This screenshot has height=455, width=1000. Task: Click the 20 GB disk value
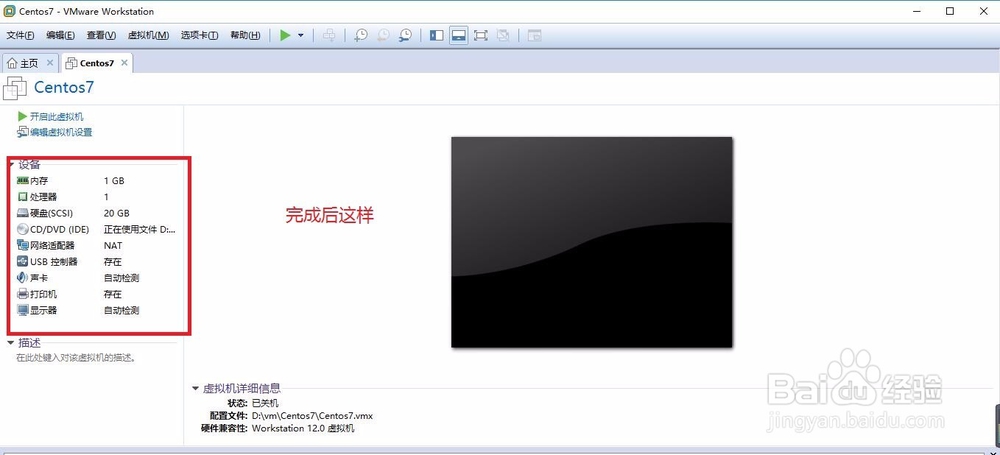[x=117, y=213]
